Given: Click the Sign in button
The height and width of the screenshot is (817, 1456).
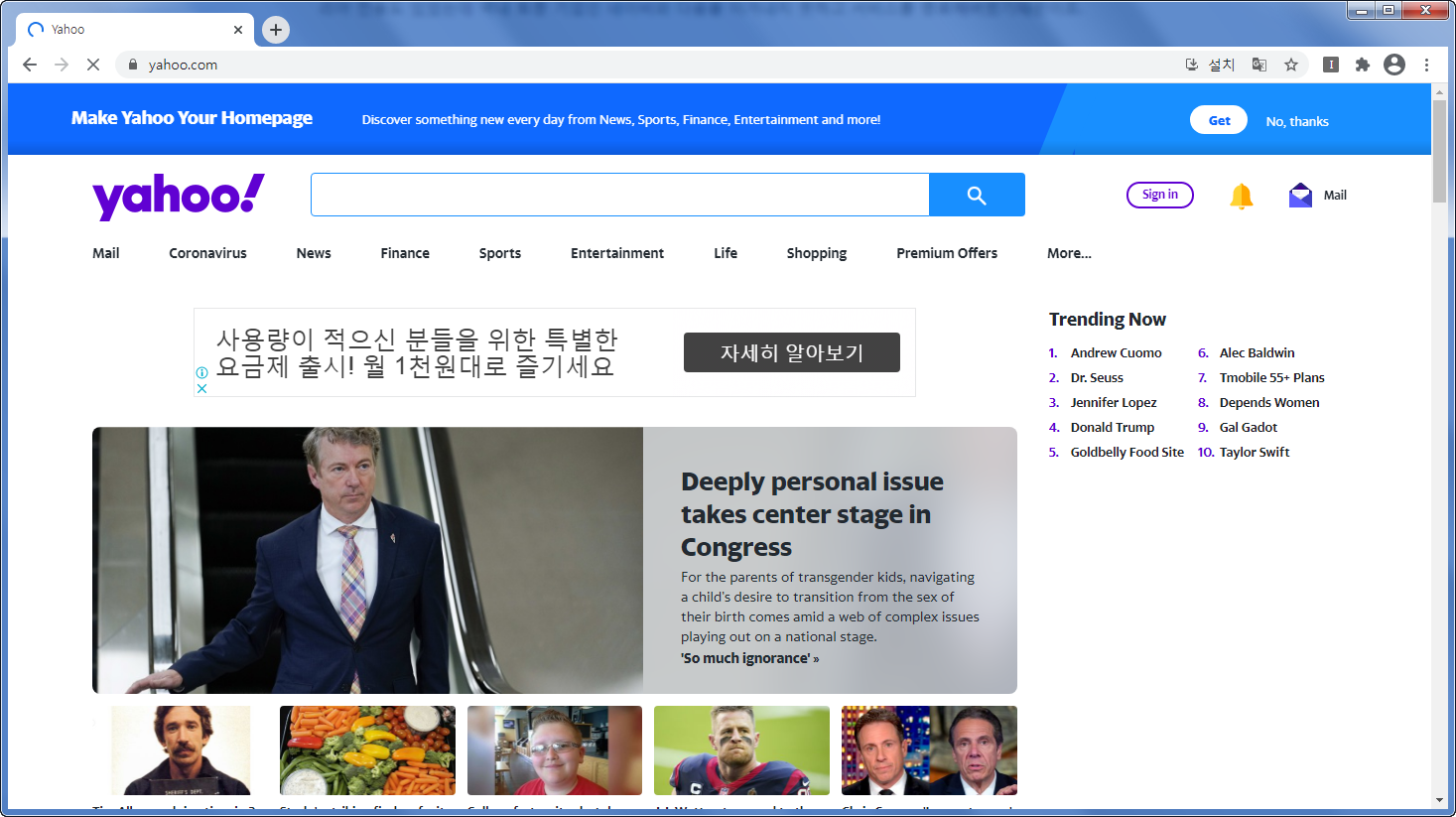Looking at the screenshot, I should (x=1160, y=195).
